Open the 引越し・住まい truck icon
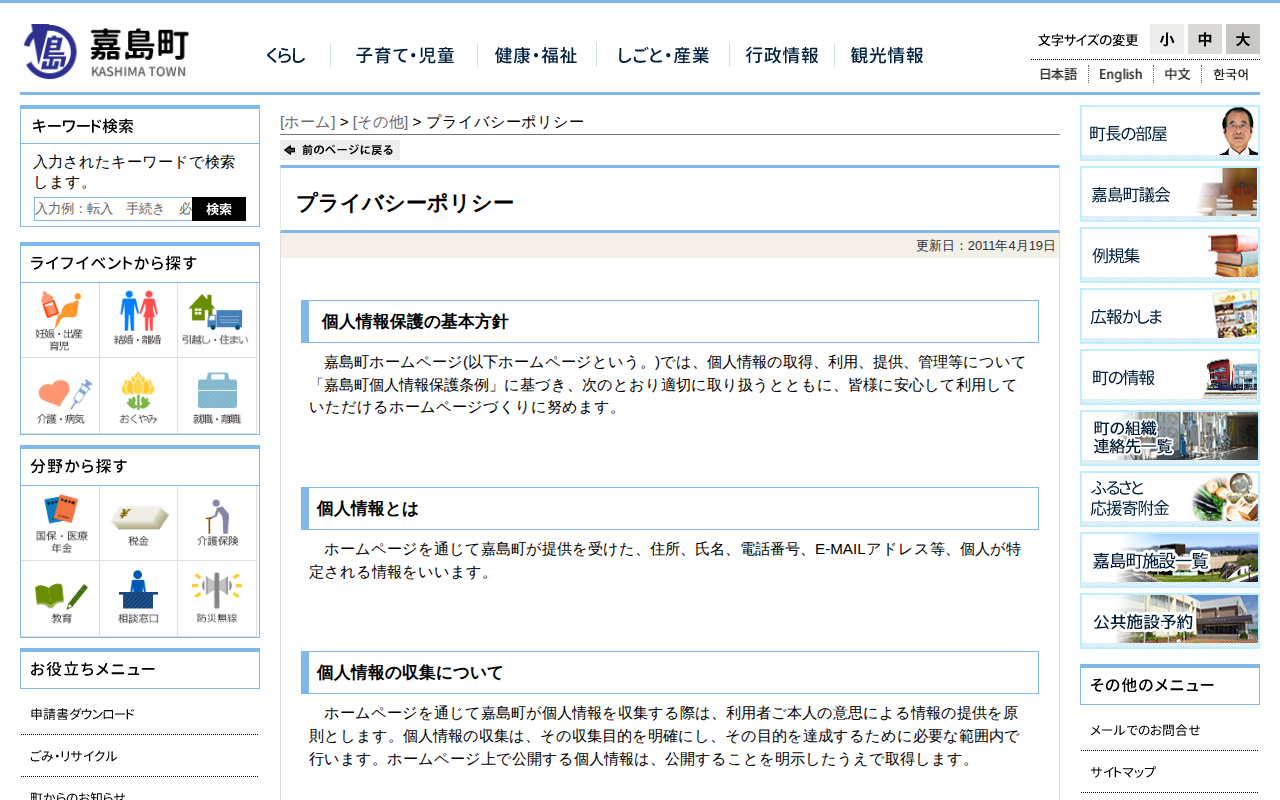1280x800 pixels. (x=216, y=321)
